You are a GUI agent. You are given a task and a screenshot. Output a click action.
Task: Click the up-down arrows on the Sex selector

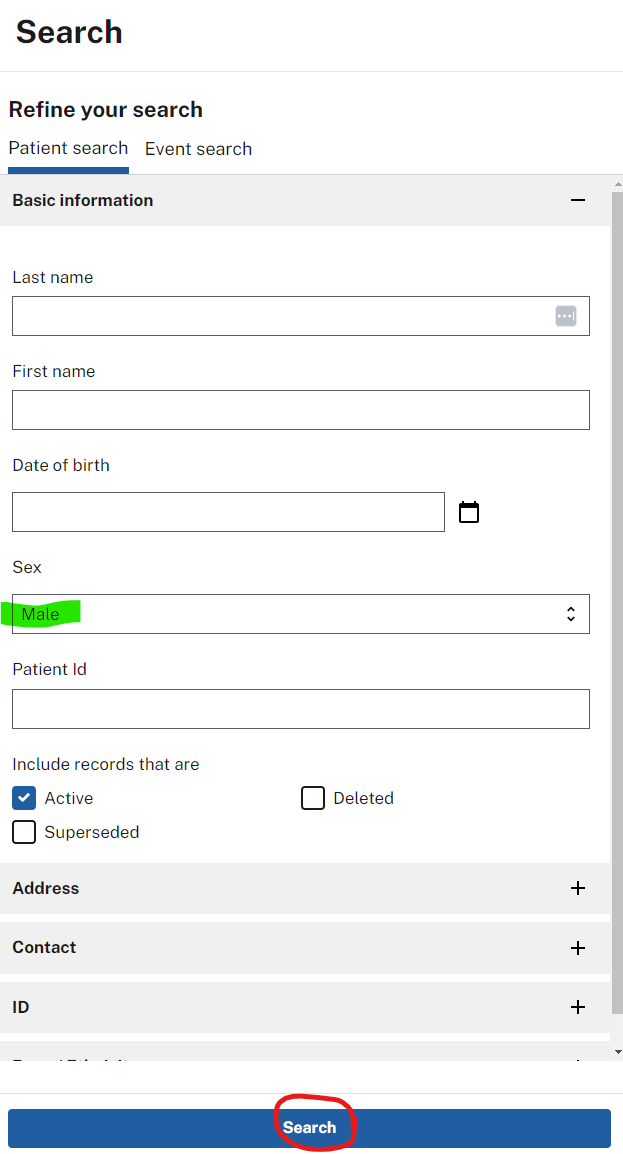570,613
